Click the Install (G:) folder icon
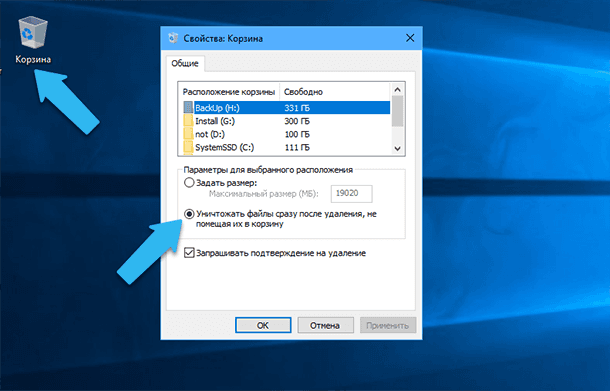The width and height of the screenshot is (610, 391). pos(188,121)
